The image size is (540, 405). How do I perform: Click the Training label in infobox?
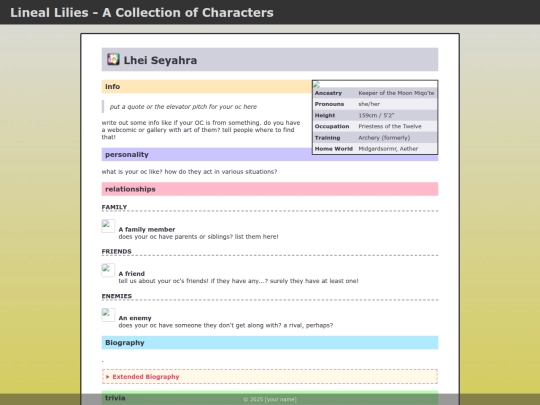click(x=327, y=138)
